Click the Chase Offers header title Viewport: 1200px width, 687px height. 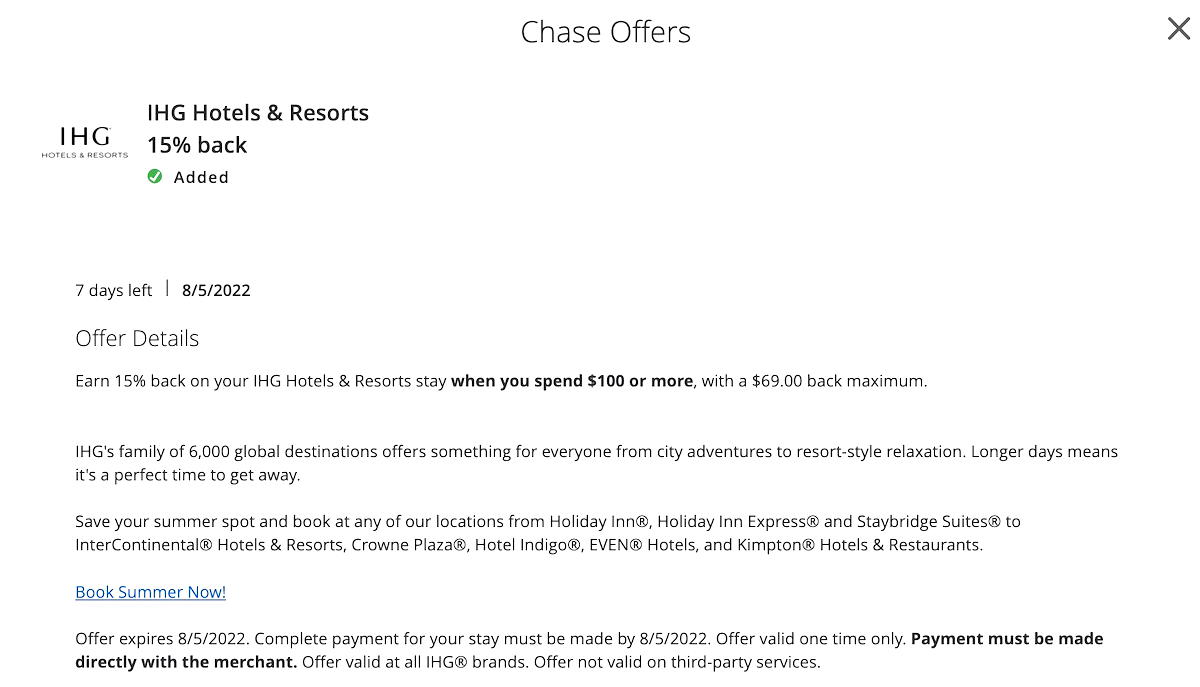(605, 31)
